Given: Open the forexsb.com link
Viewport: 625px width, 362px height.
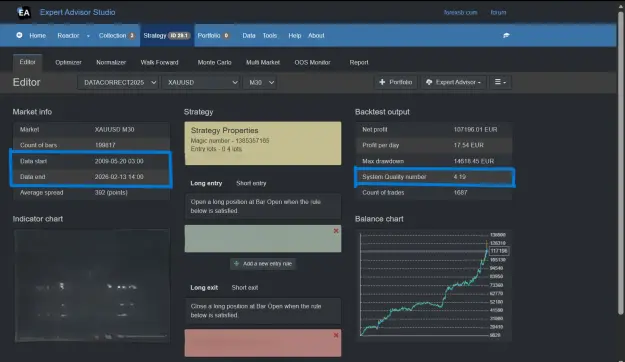Looking at the screenshot, I should coord(460,12).
